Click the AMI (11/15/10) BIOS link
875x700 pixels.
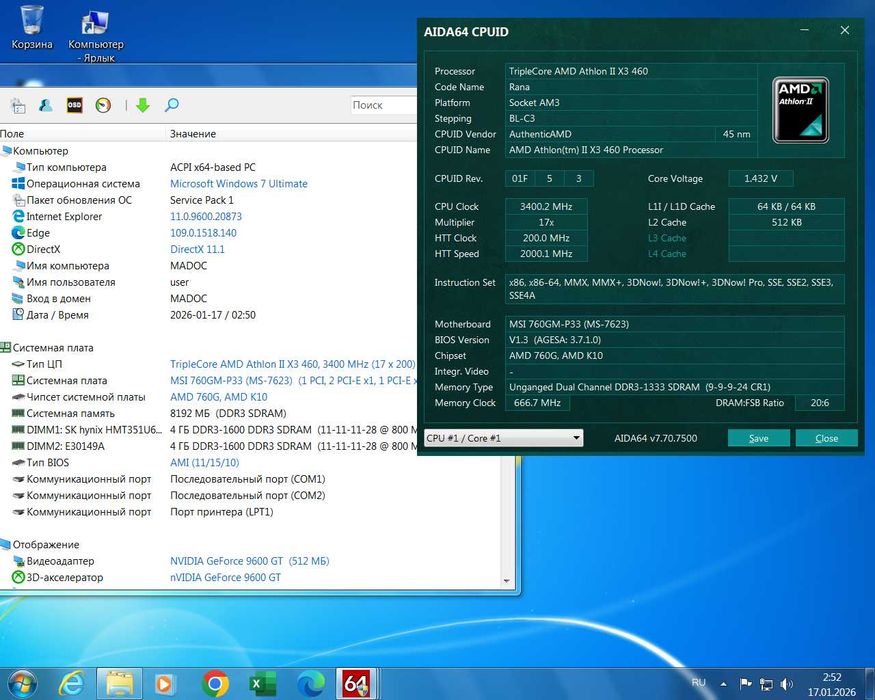204,463
